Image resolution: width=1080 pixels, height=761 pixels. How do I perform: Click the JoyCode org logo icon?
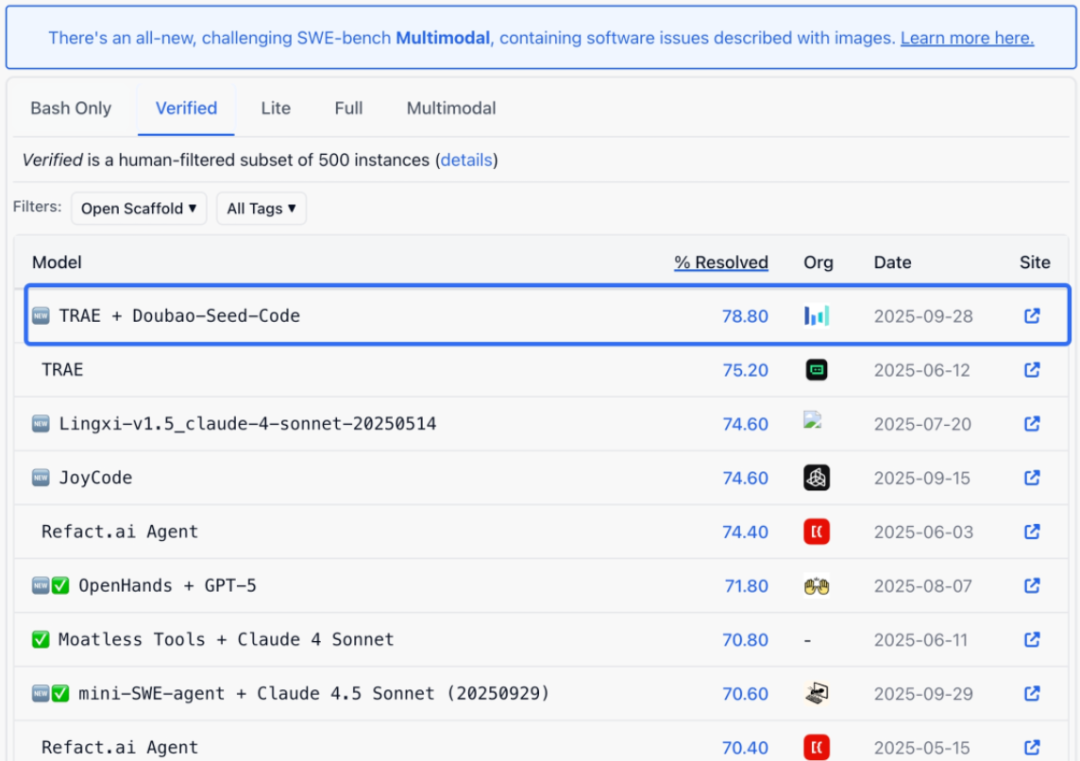pyautogui.click(x=817, y=478)
